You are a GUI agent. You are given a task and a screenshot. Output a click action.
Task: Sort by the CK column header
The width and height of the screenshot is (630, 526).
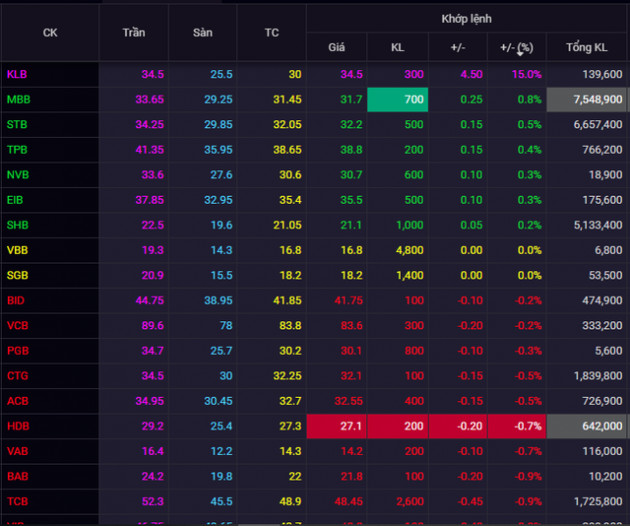[50, 33]
